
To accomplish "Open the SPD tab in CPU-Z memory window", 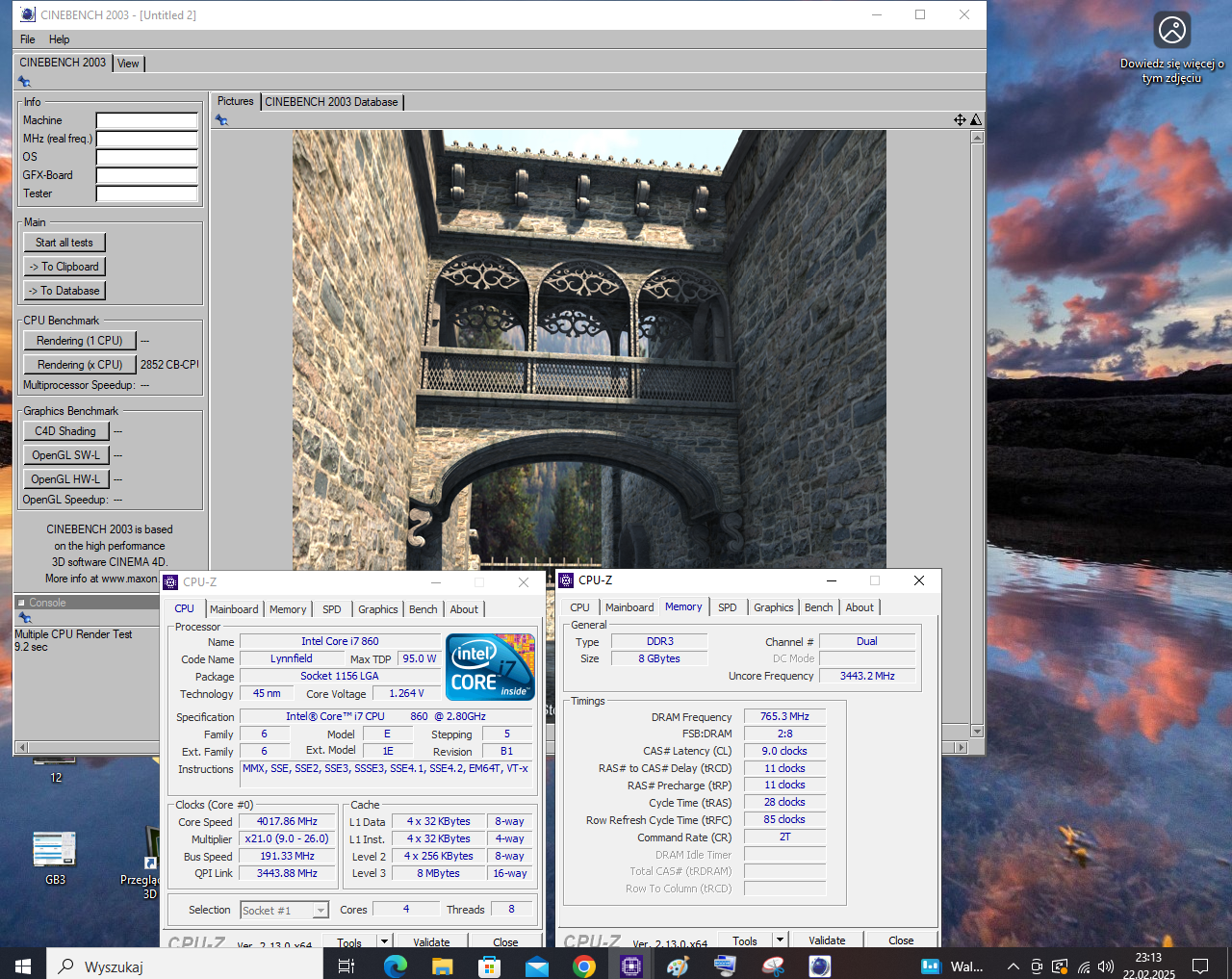I will tap(728, 607).
